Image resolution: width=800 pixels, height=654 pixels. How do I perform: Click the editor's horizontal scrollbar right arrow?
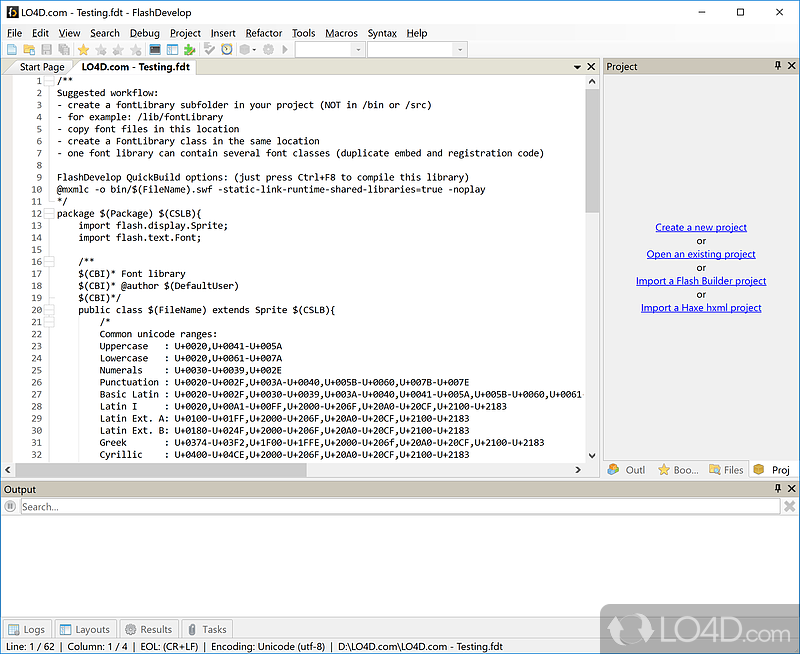coord(578,469)
